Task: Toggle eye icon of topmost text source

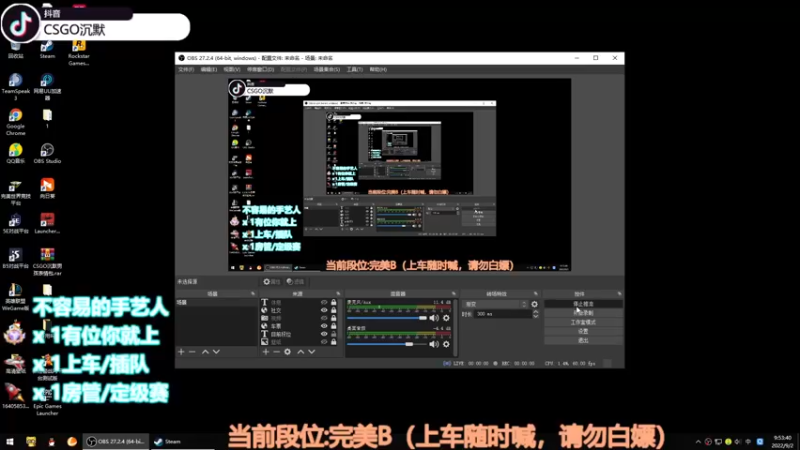Action: coord(324,303)
